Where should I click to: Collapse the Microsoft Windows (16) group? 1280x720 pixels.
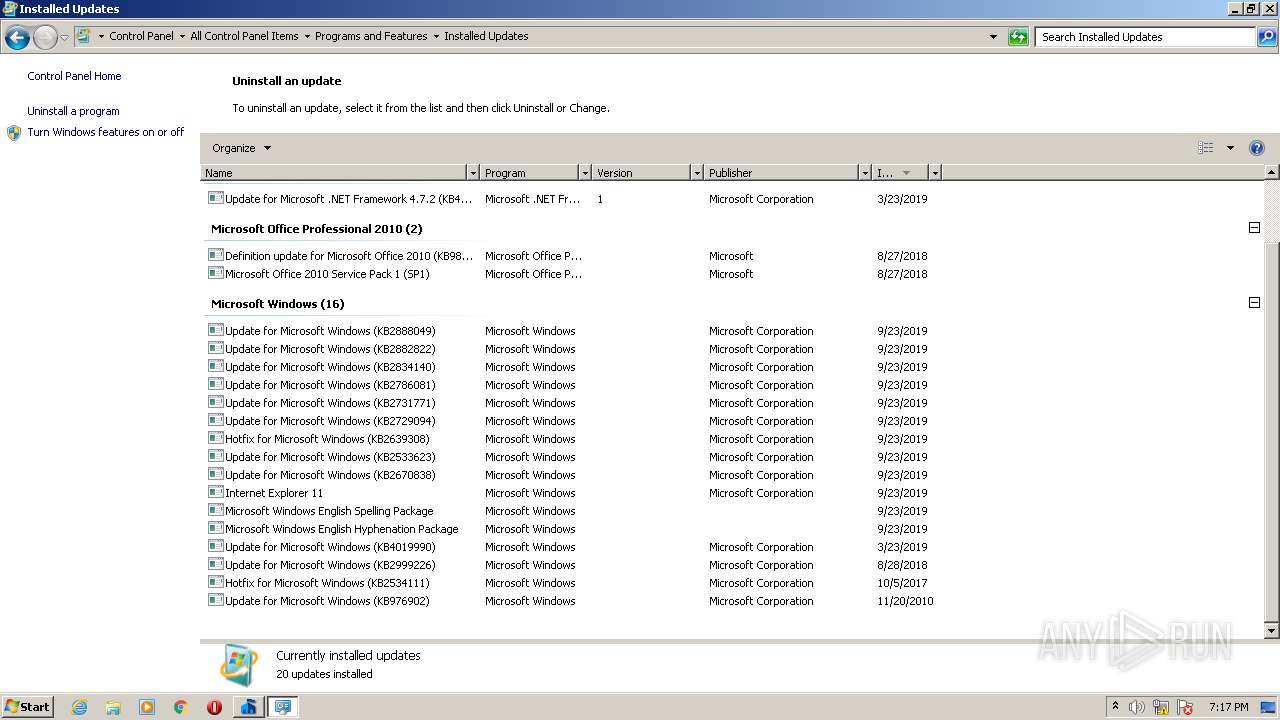[1254, 303]
